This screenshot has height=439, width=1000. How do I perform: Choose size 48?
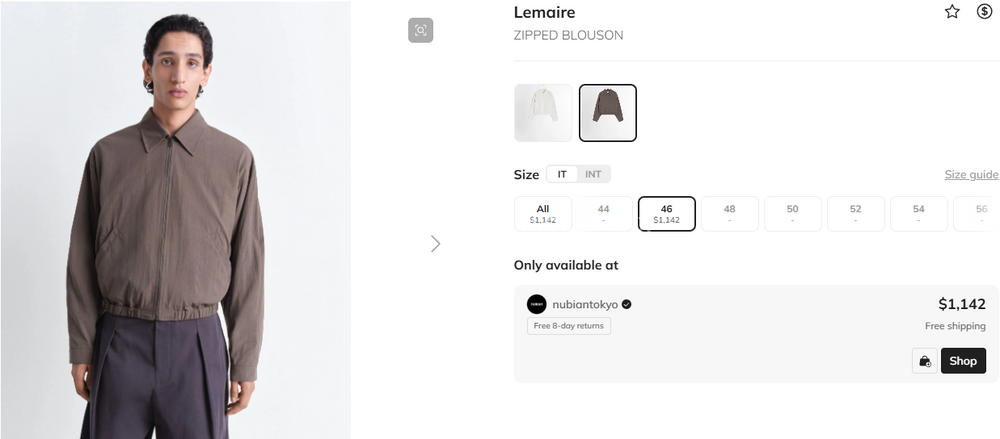729,213
